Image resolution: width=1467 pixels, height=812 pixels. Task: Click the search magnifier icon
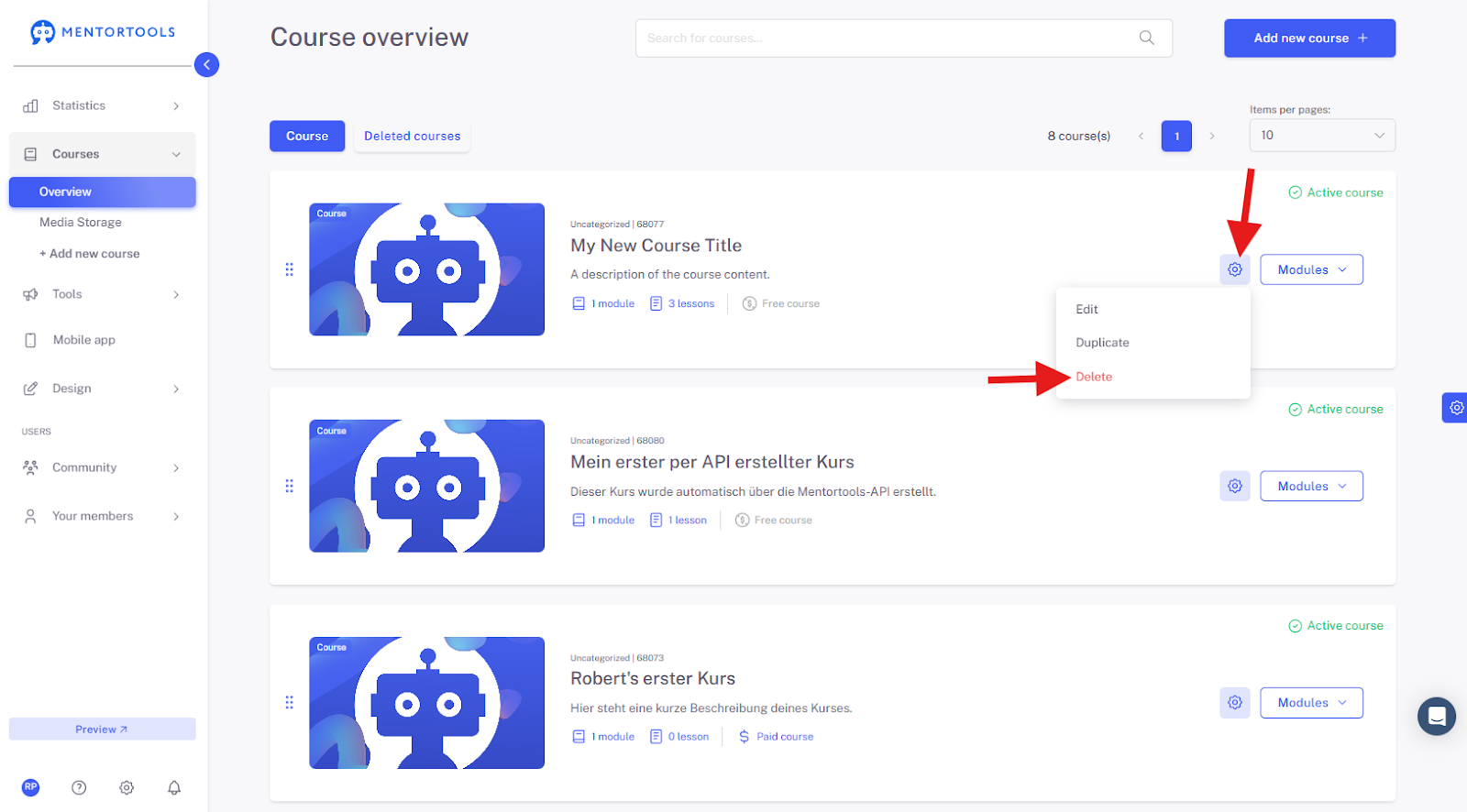(x=1146, y=38)
